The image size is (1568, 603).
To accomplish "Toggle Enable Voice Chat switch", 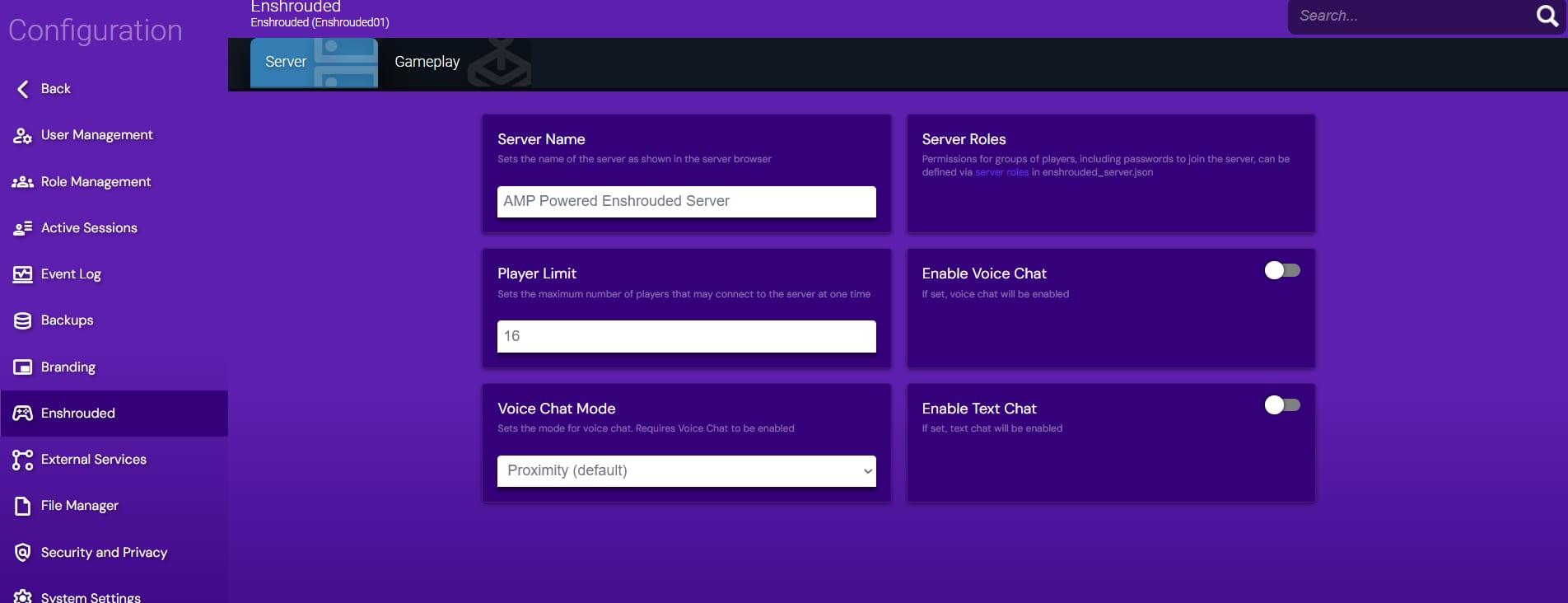I will click(x=1282, y=270).
